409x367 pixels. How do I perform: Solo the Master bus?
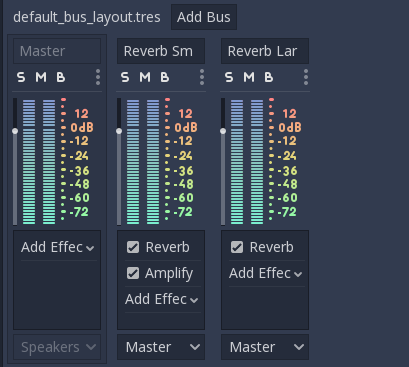tap(21, 77)
